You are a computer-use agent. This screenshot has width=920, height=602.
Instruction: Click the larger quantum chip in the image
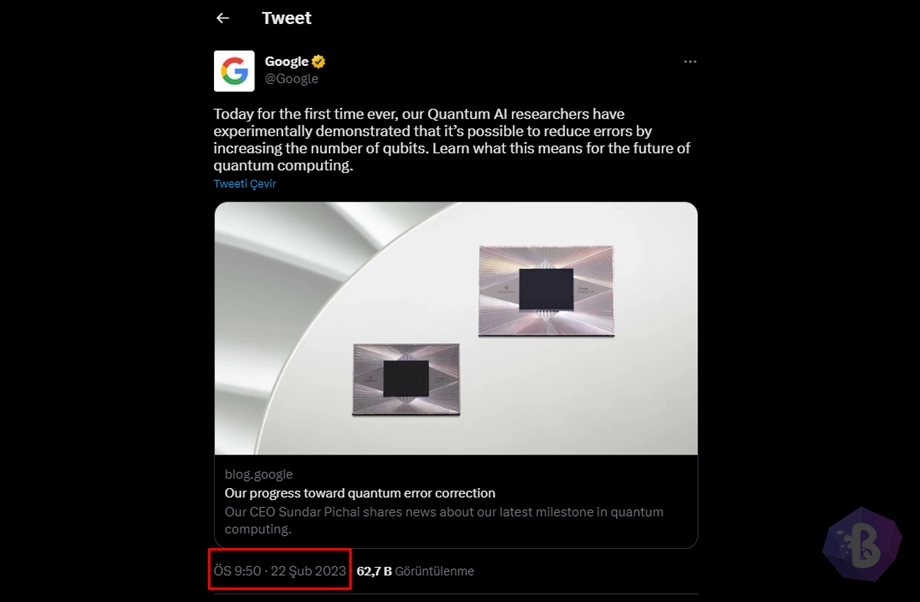(x=546, y=290)
